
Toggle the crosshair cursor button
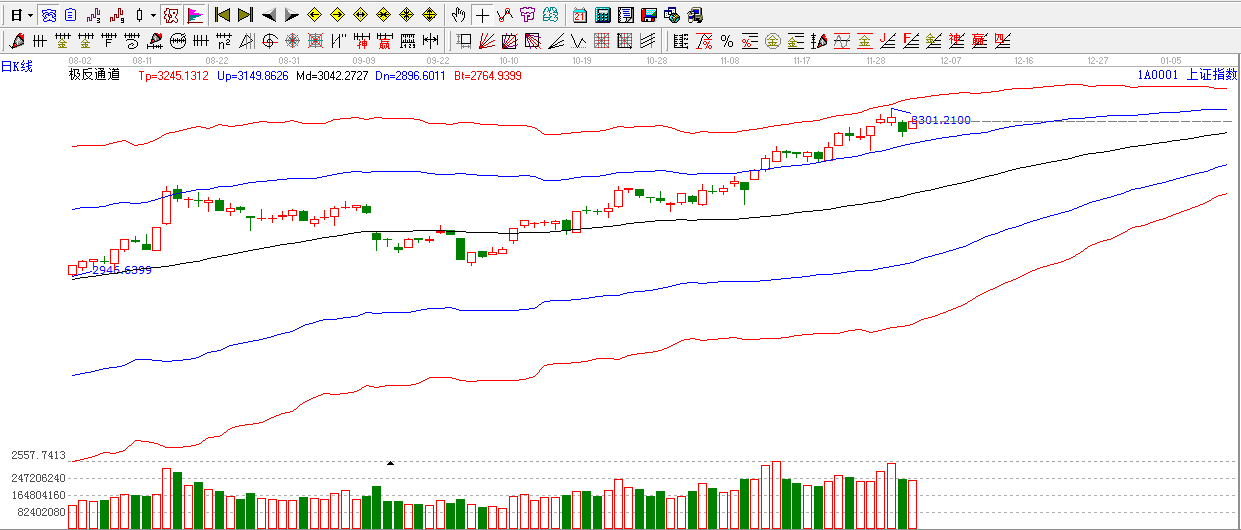482,15
